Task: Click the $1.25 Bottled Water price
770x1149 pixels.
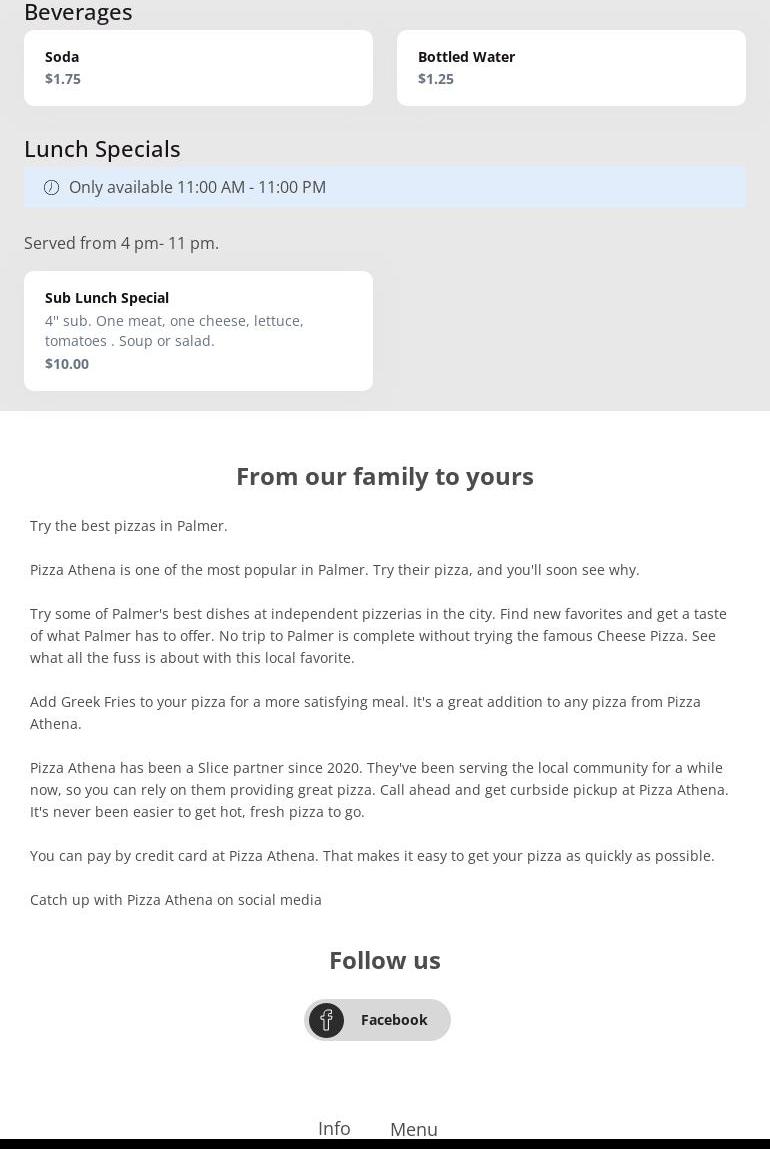Action: click(x=436, y=79)
